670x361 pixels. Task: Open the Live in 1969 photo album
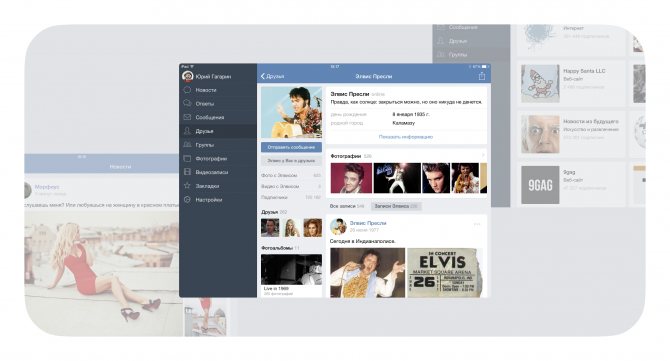pos(291,275)
